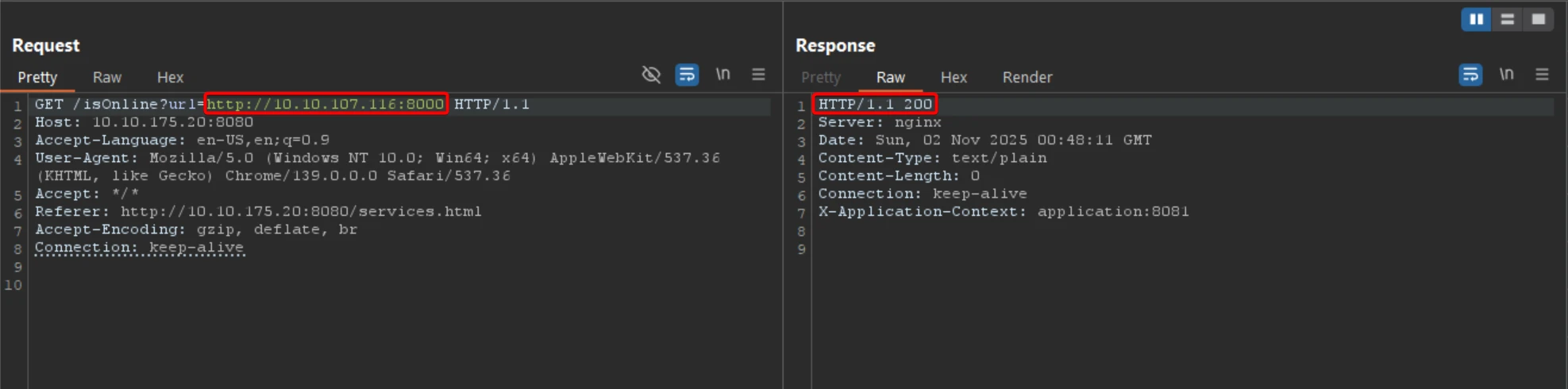Image resolution: width=1568 pixels, height=389 pixels.
Task: Click the highlighted url parameter value in request
Action: [x=326, y=104]
